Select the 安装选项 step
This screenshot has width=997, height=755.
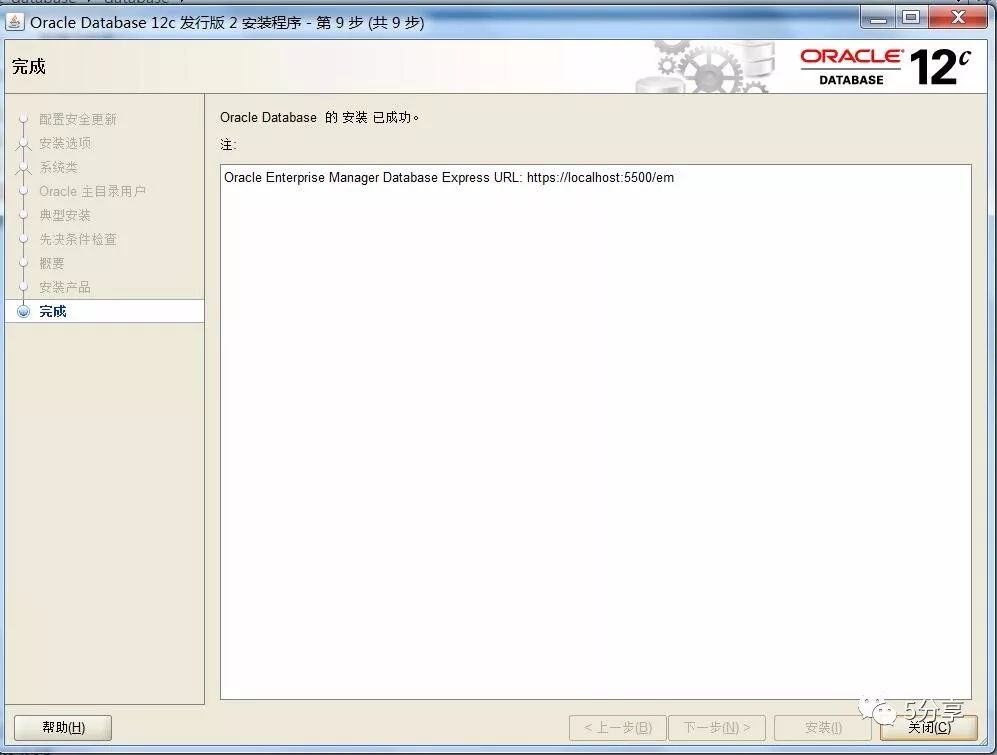(x=65, y=144)
